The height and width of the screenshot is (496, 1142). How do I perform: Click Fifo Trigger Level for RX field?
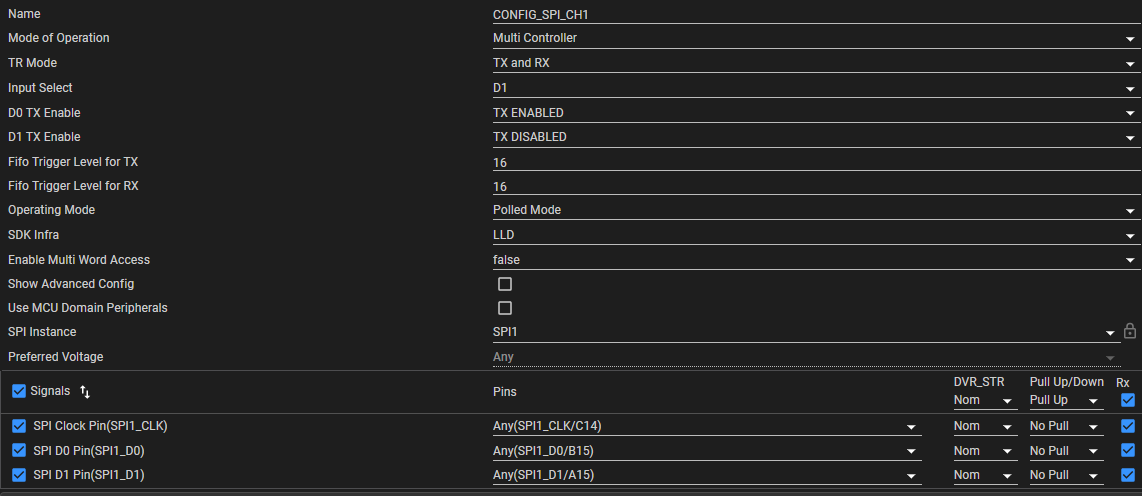point(816,186)
